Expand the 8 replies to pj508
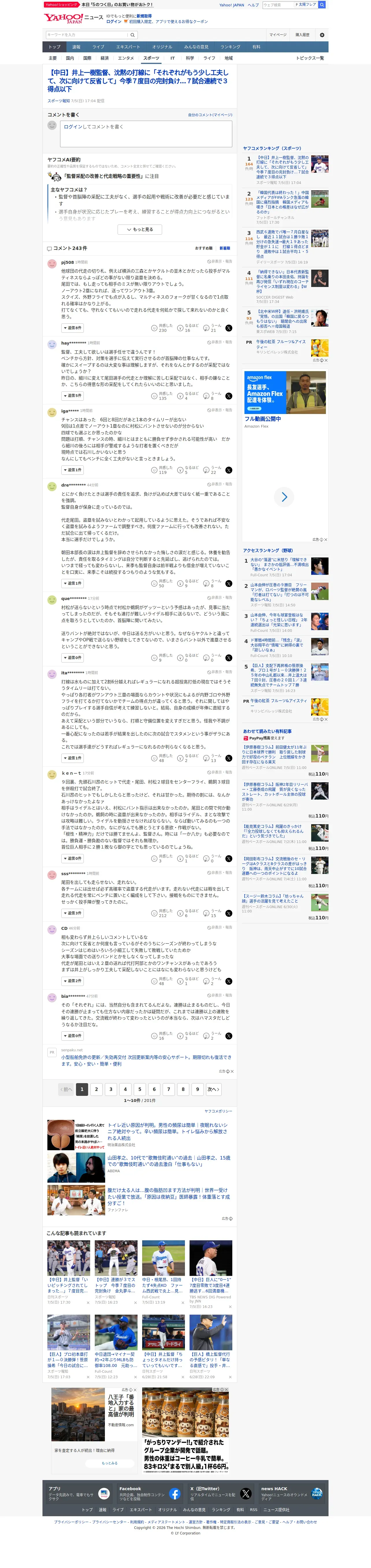This screenshot has width=371, height=1568. point(72,328)
